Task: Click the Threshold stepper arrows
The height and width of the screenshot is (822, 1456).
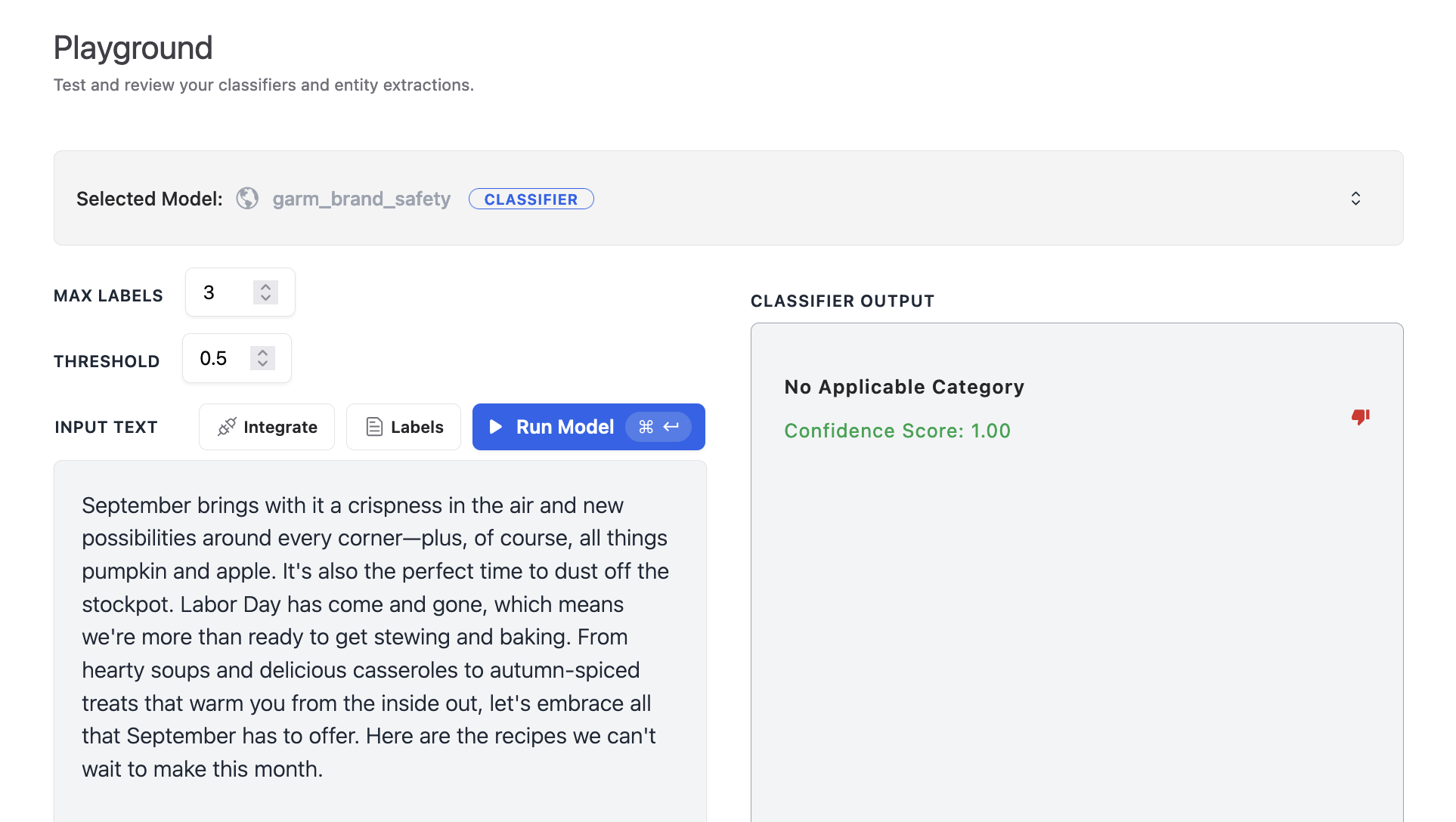Action: click(x=262, y=358)
